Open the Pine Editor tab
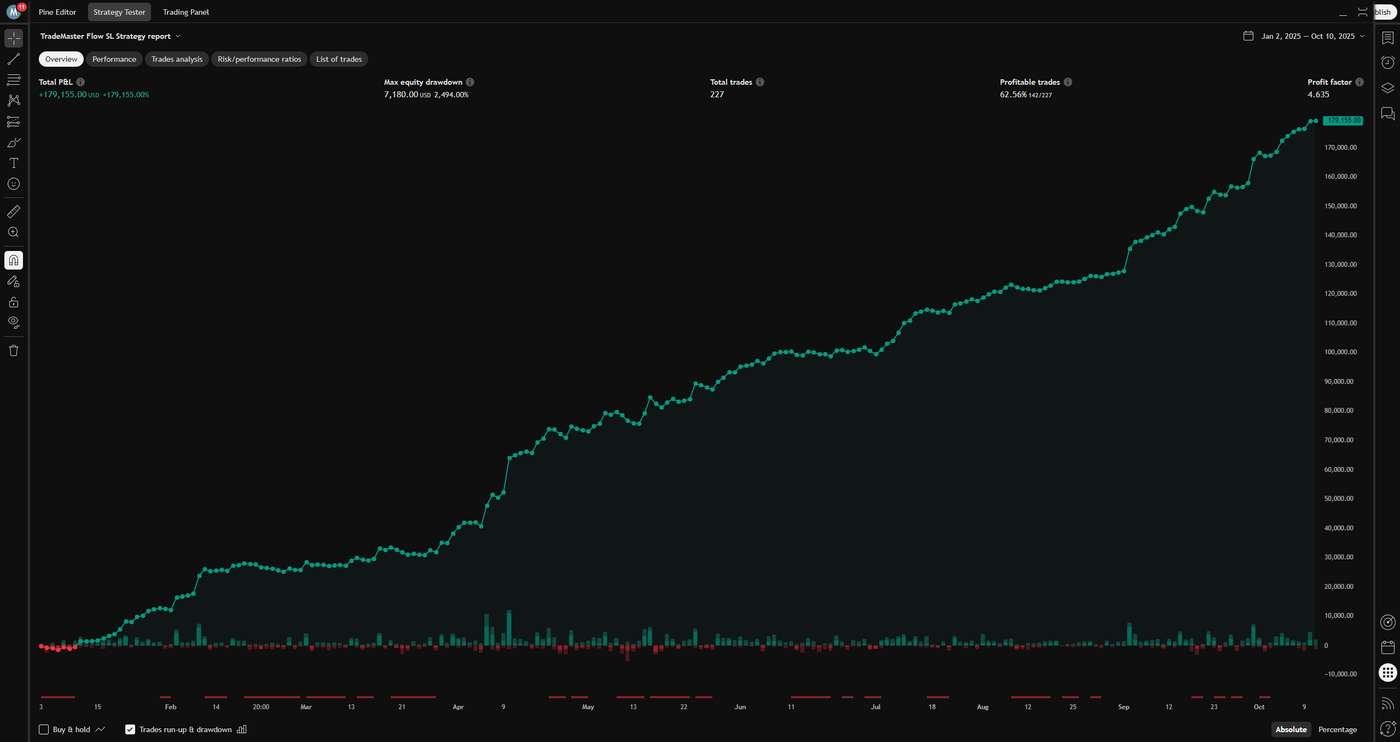 [57, 12]
